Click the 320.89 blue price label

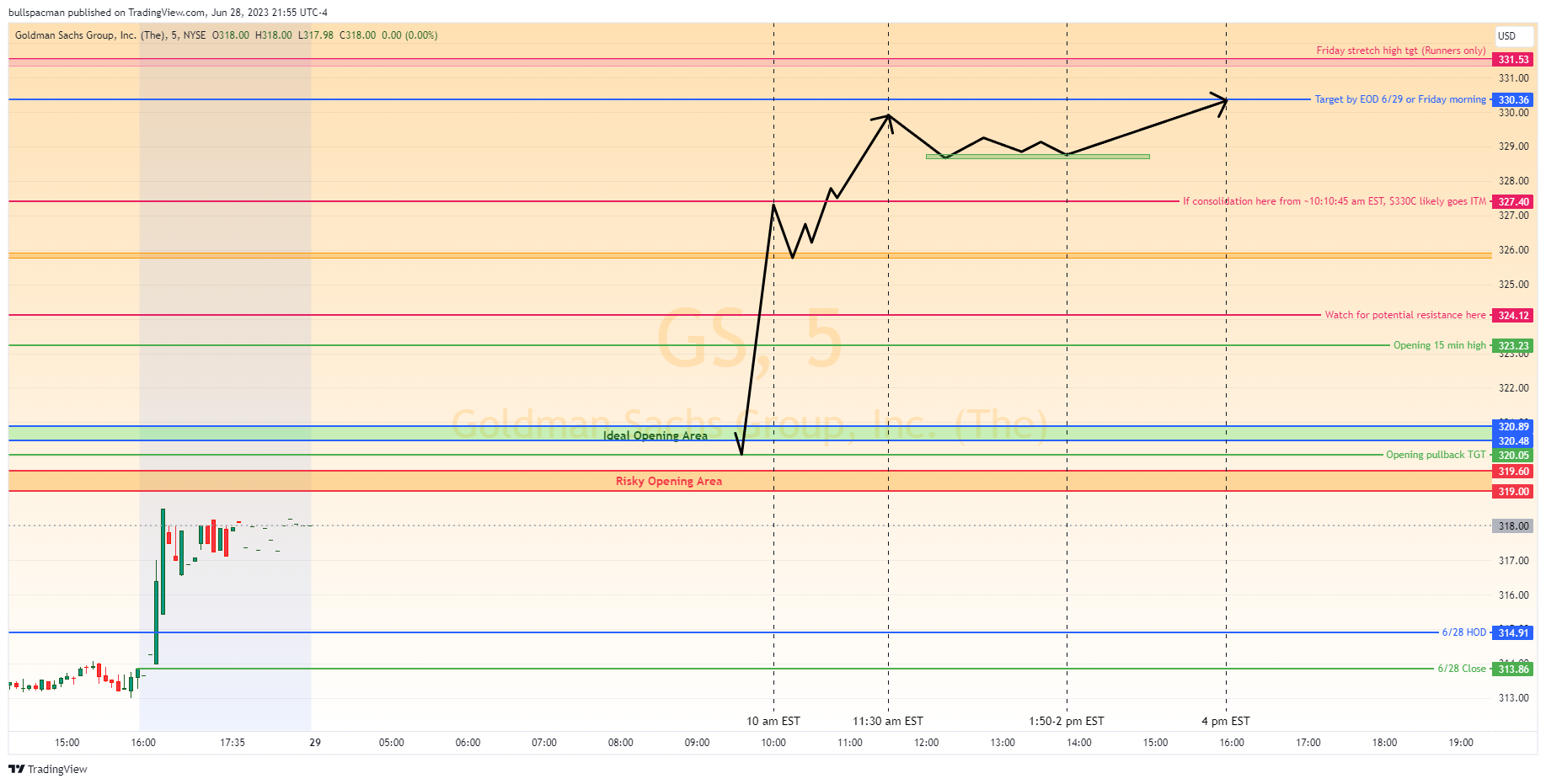1513,426
